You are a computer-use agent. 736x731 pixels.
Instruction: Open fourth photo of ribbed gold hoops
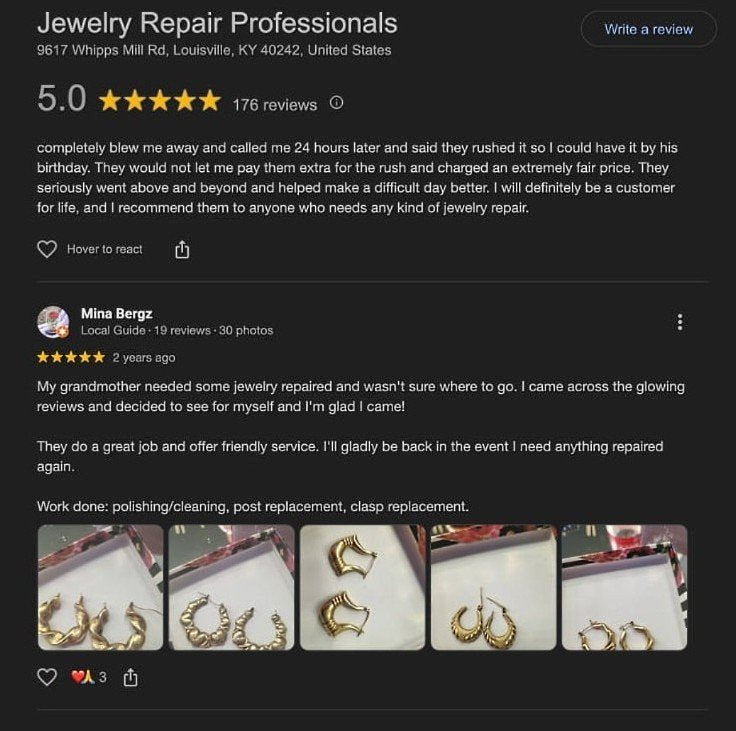click(x=493, y=587)
